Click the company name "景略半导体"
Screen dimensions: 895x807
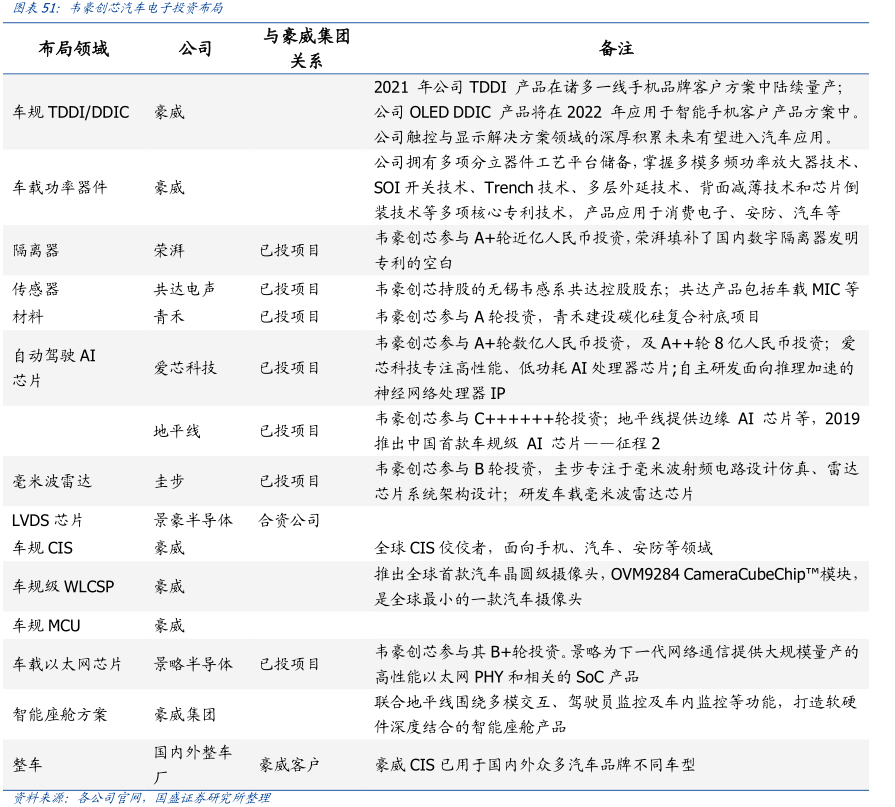click(193, 664)
